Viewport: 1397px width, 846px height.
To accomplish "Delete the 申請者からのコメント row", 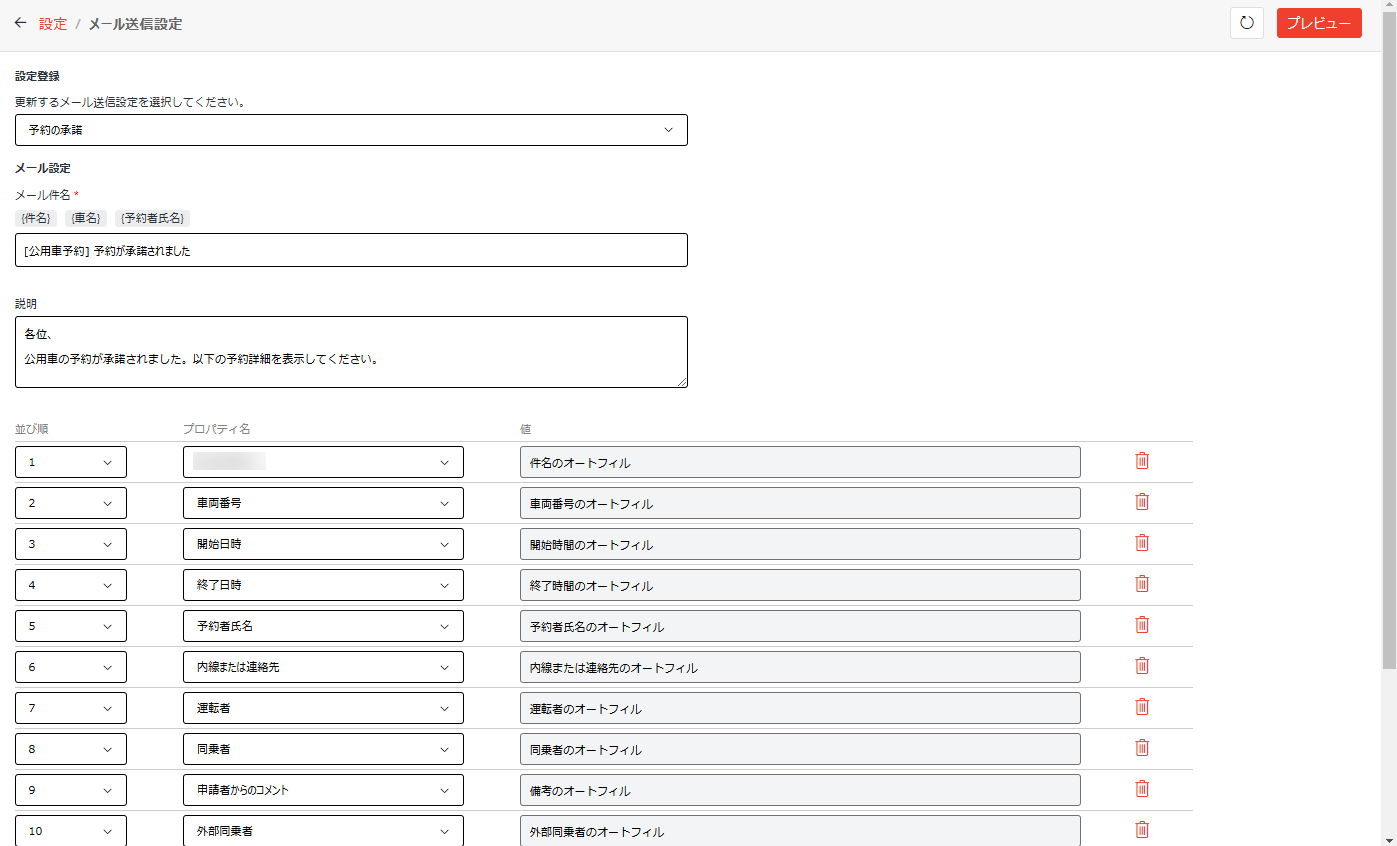I will (1142, 789).
